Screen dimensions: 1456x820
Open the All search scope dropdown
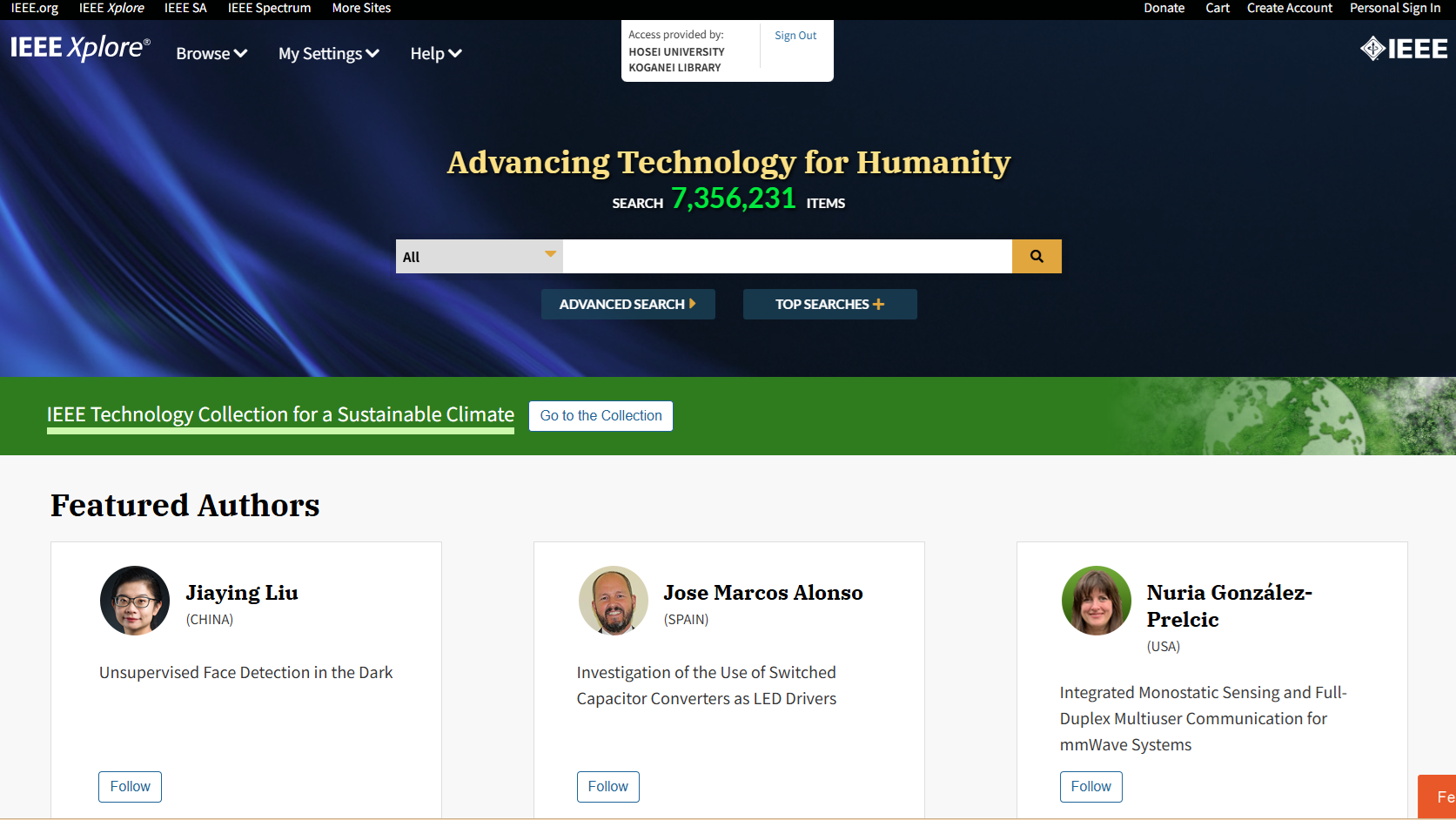pyautogui.click(x=480, y=257)
